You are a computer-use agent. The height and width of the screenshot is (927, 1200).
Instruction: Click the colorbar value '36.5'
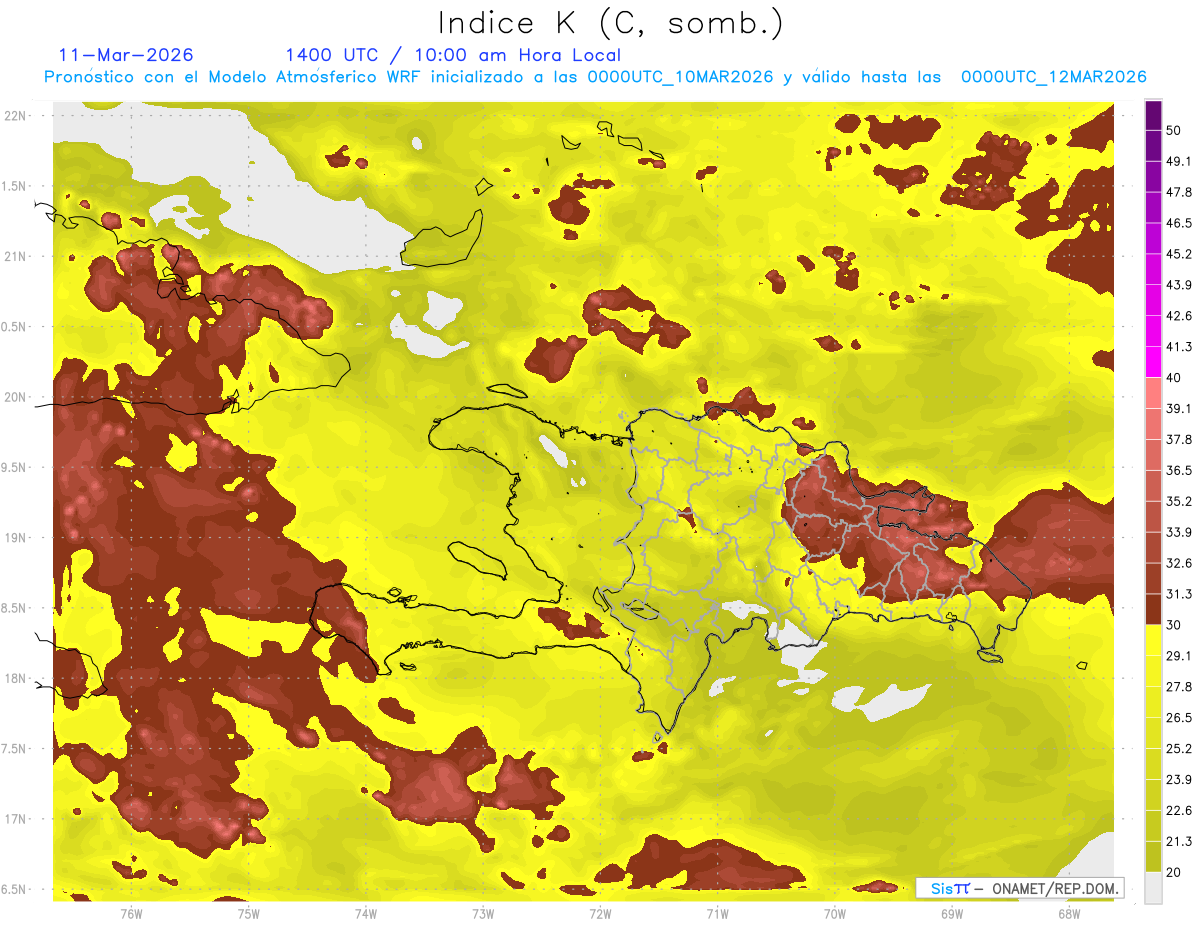1179,470
